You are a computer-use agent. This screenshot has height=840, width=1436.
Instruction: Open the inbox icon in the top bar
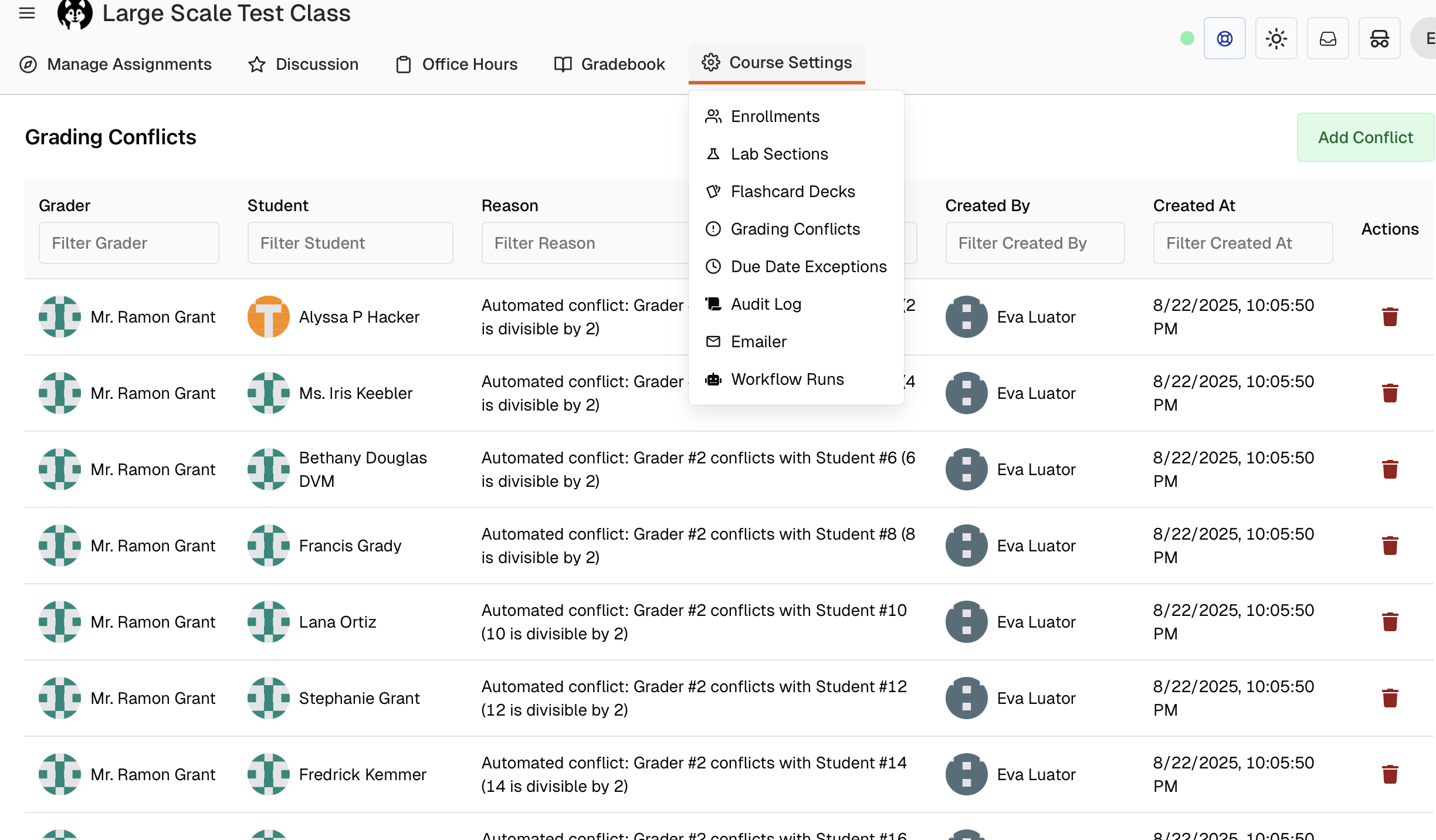coord(1327,38)
